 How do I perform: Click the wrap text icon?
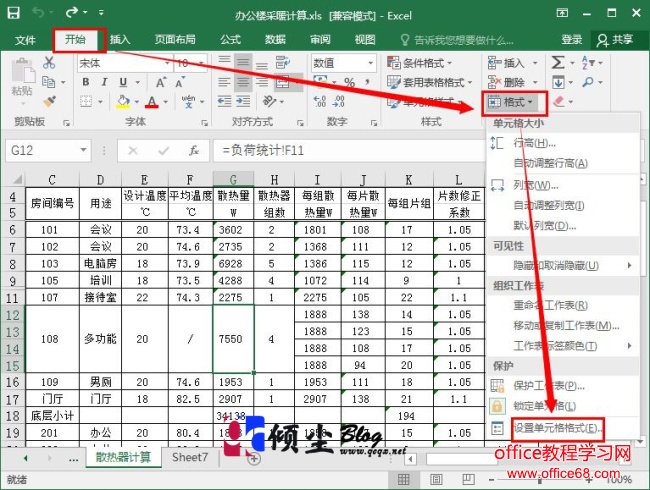(x=283, y=63)
